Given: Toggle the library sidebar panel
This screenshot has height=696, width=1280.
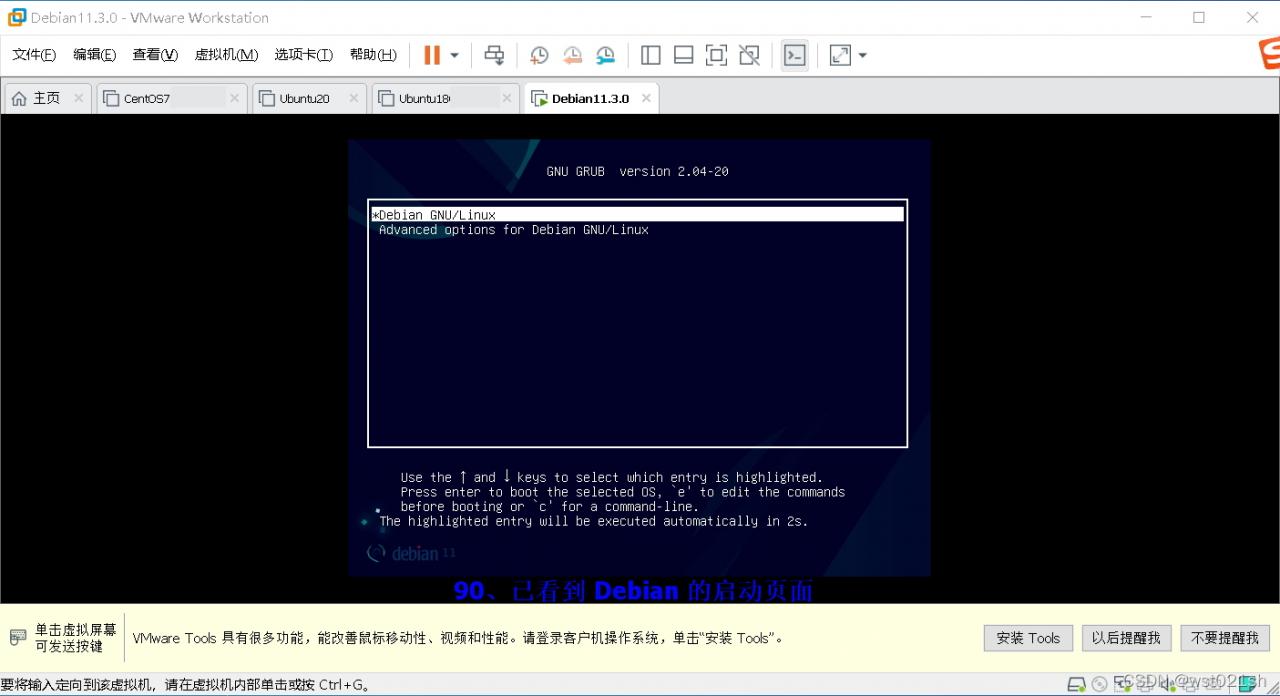Looking at the screenshot, I should (x=651, y=55).
